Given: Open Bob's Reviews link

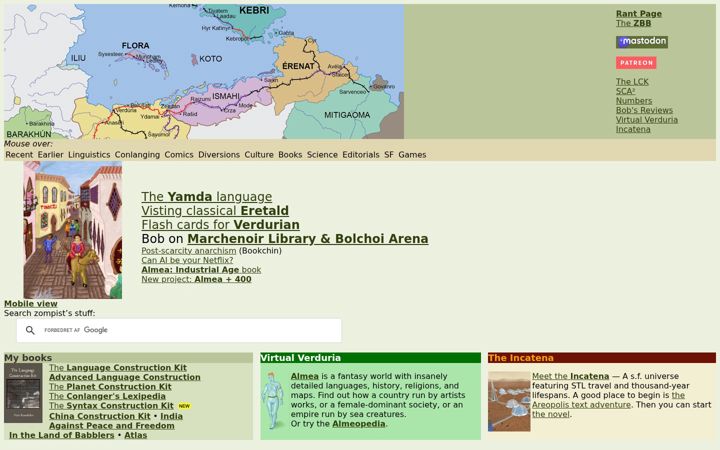Looking at the screenshot, I should point(644,110).
